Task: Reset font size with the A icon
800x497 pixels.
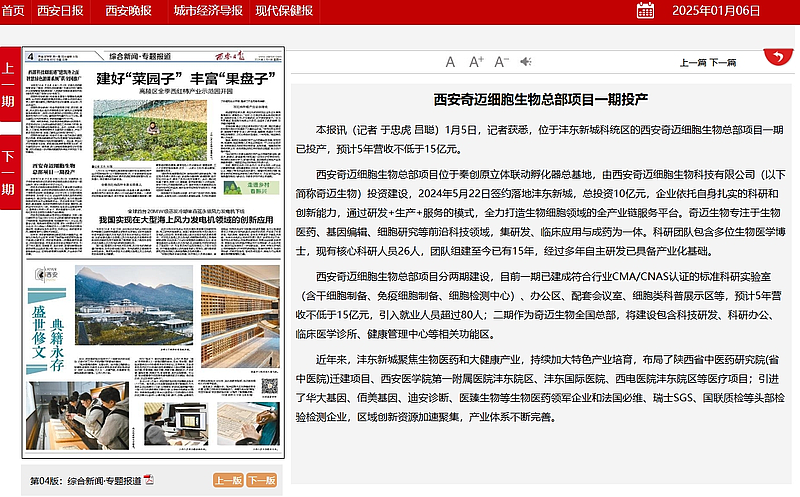Action: click(450, 62)
